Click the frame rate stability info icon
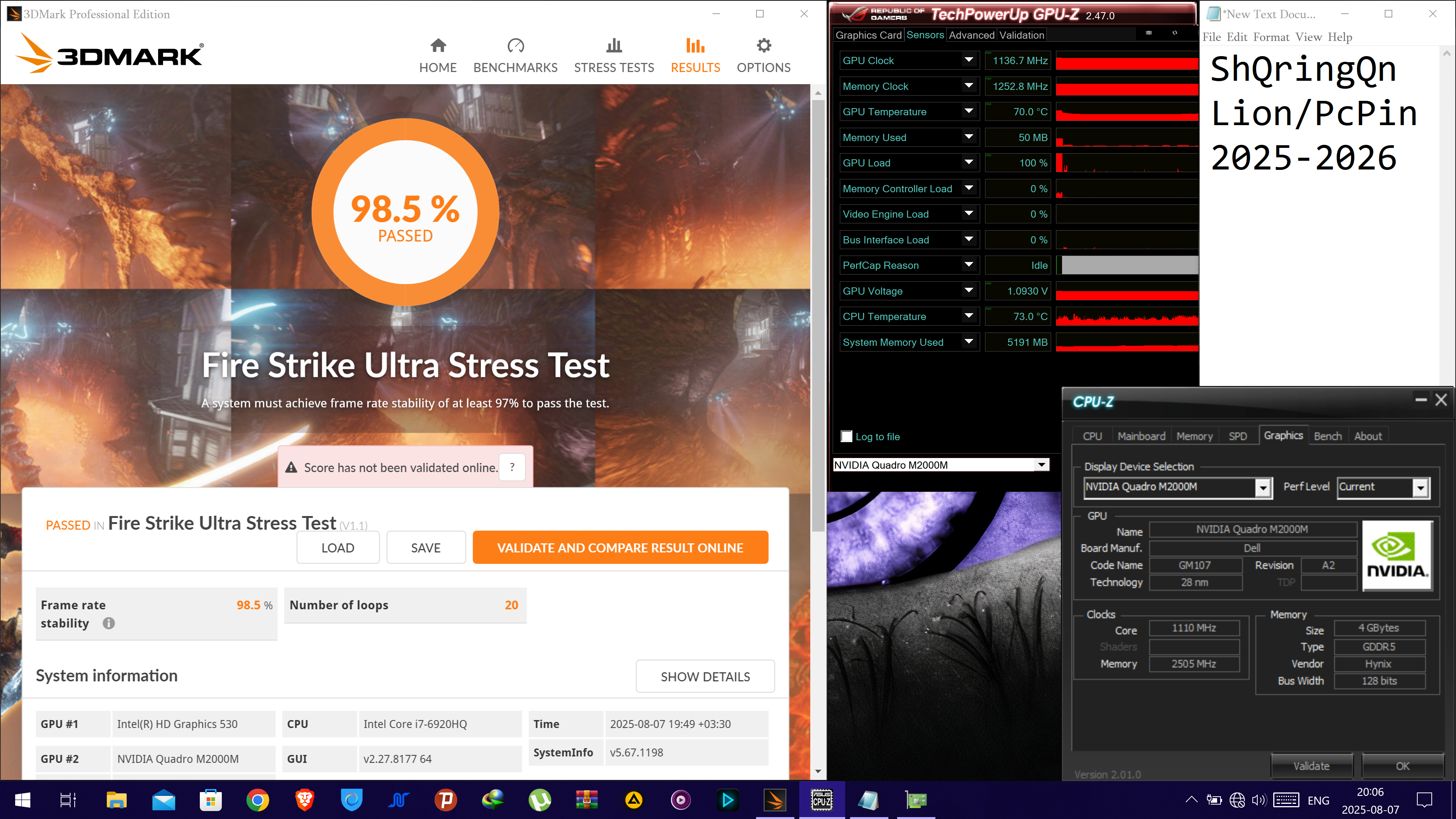The image size is (1456, 819). 108,623
